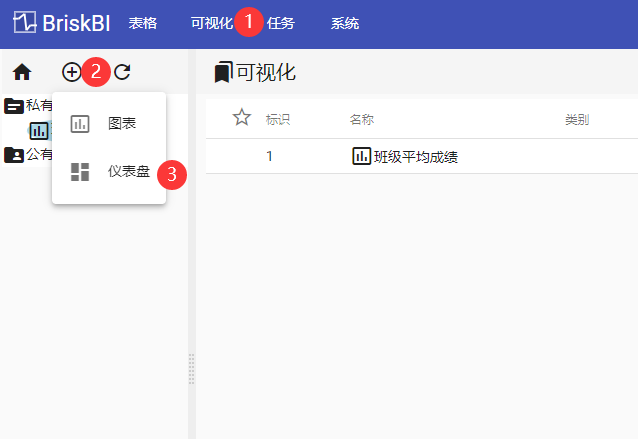This screenshot has height=439, width=638.
Task: Click the star icon in table header
Action: 242,118
